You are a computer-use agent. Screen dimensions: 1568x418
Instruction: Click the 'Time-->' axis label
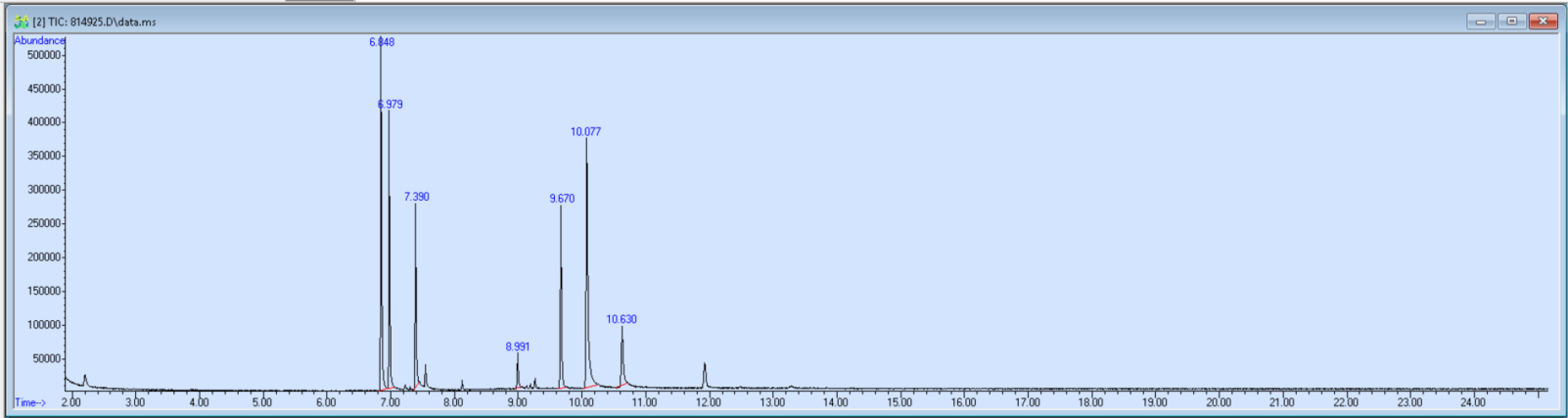coord(29,402)
